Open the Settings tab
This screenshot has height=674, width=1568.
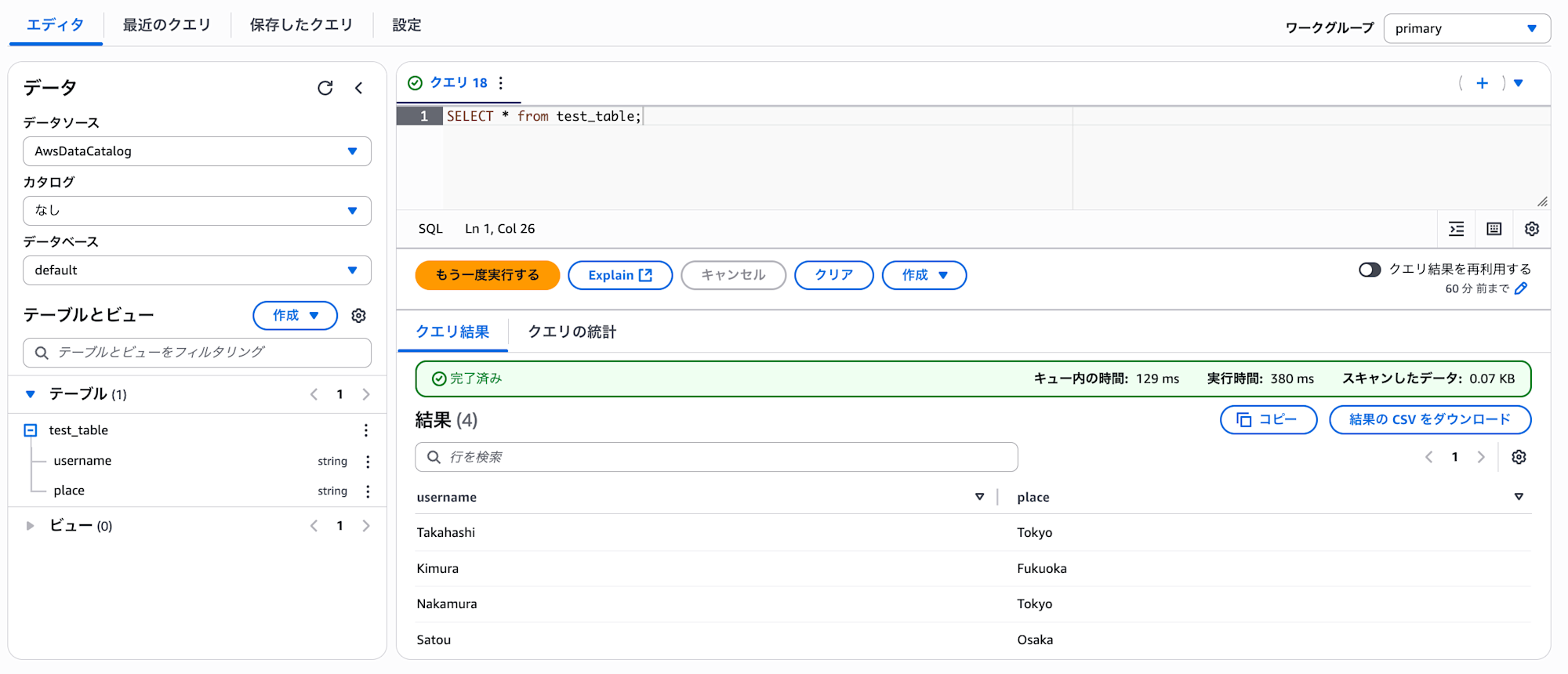pyautogui.click(x=407, y=25)
